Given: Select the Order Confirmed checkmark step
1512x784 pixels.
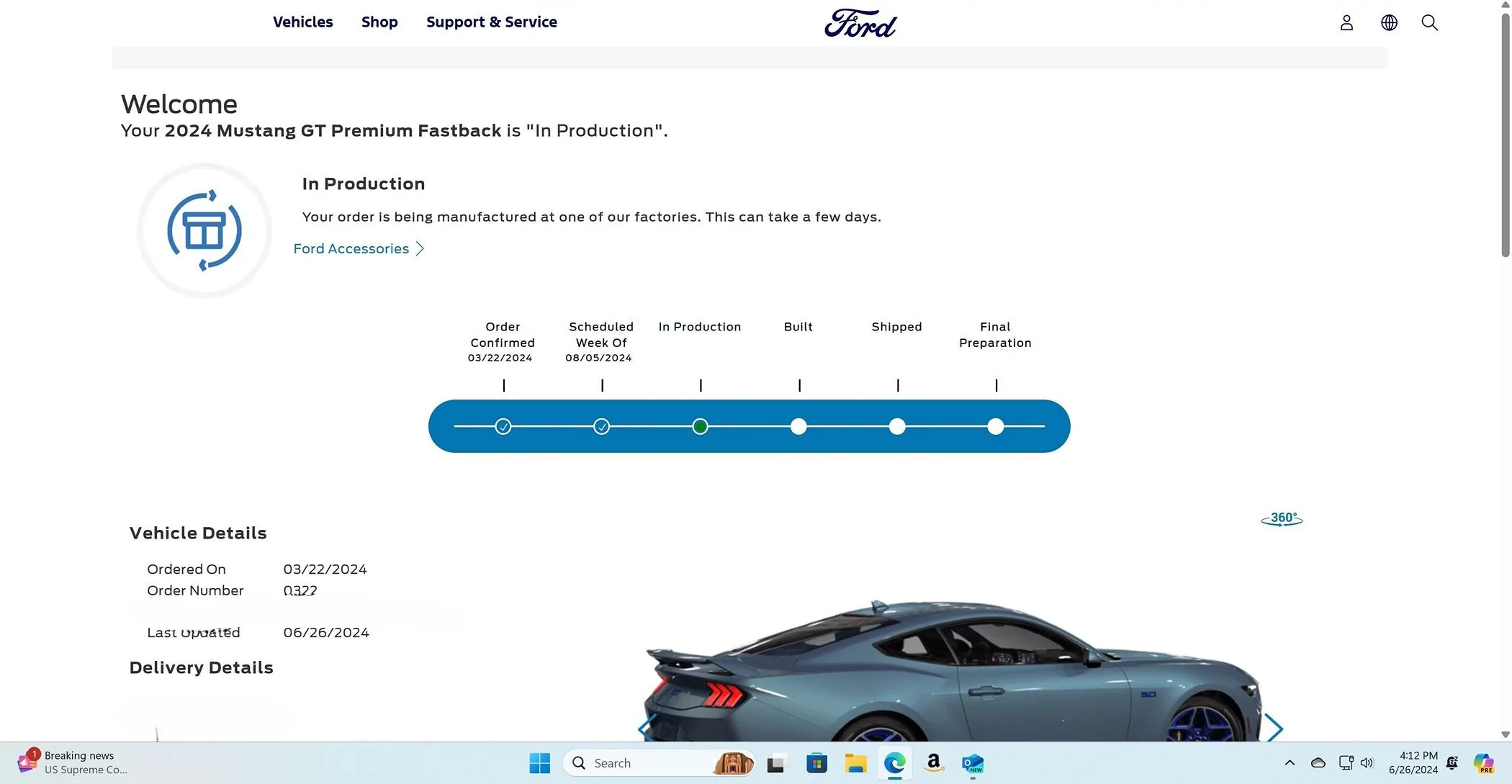Looking at the screenshot, I should (503, 427).
